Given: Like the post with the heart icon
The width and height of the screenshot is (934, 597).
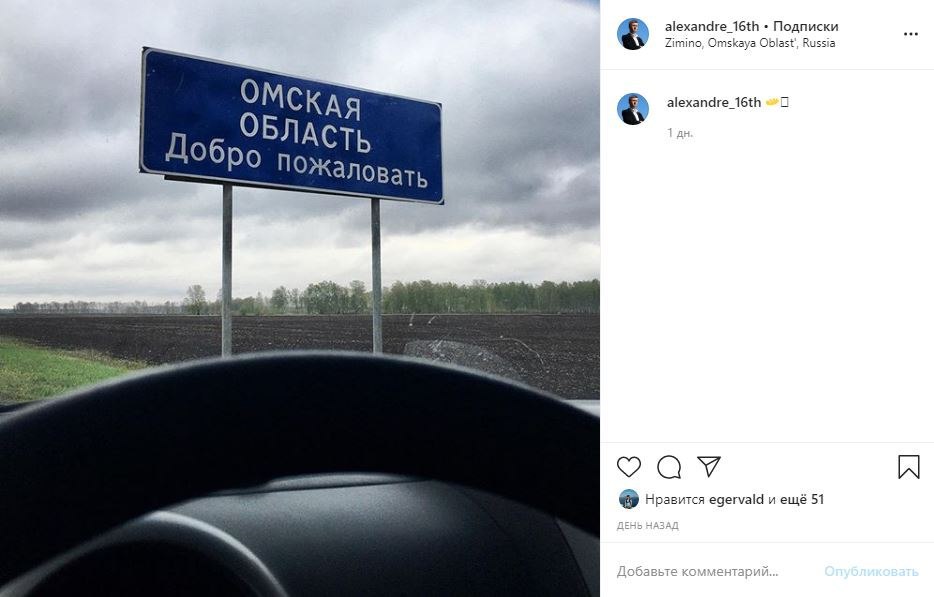Looking at the screenshot, I should click(628, 467).
